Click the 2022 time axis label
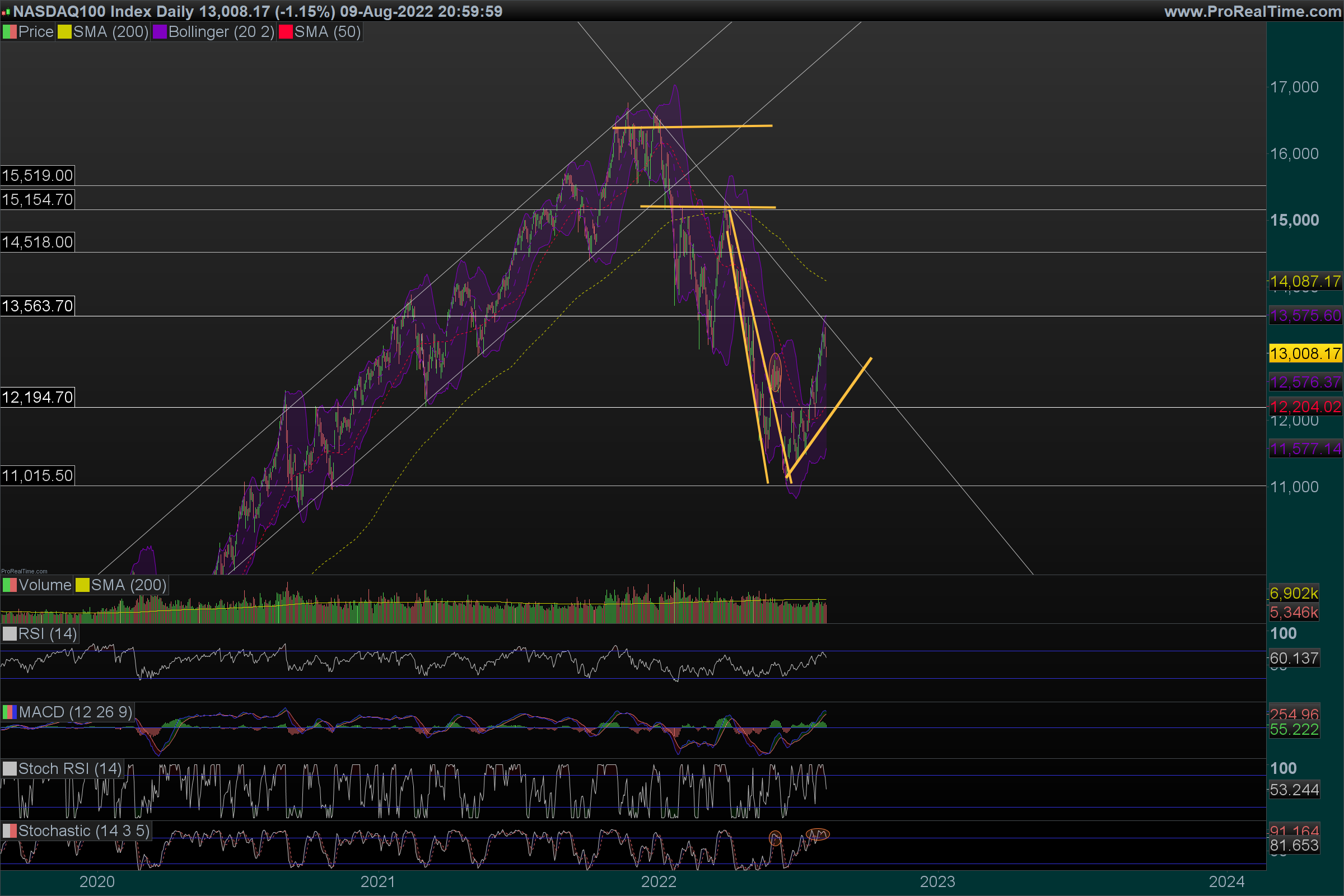Image resolution: width=1344 pixels, height=896 pixels. click(x=659, y=881)
